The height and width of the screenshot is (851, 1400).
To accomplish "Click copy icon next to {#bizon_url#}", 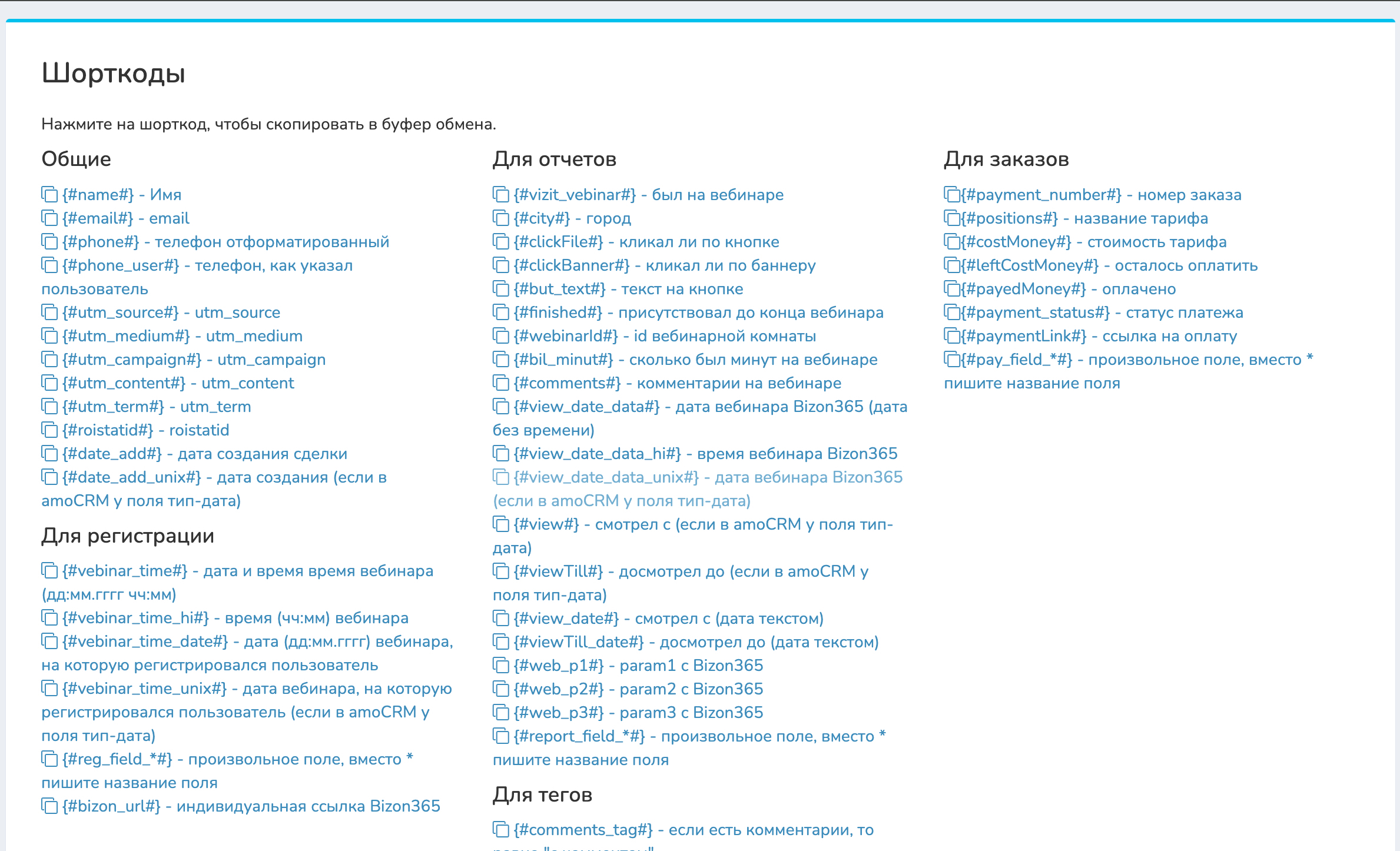I will (49, 806).
